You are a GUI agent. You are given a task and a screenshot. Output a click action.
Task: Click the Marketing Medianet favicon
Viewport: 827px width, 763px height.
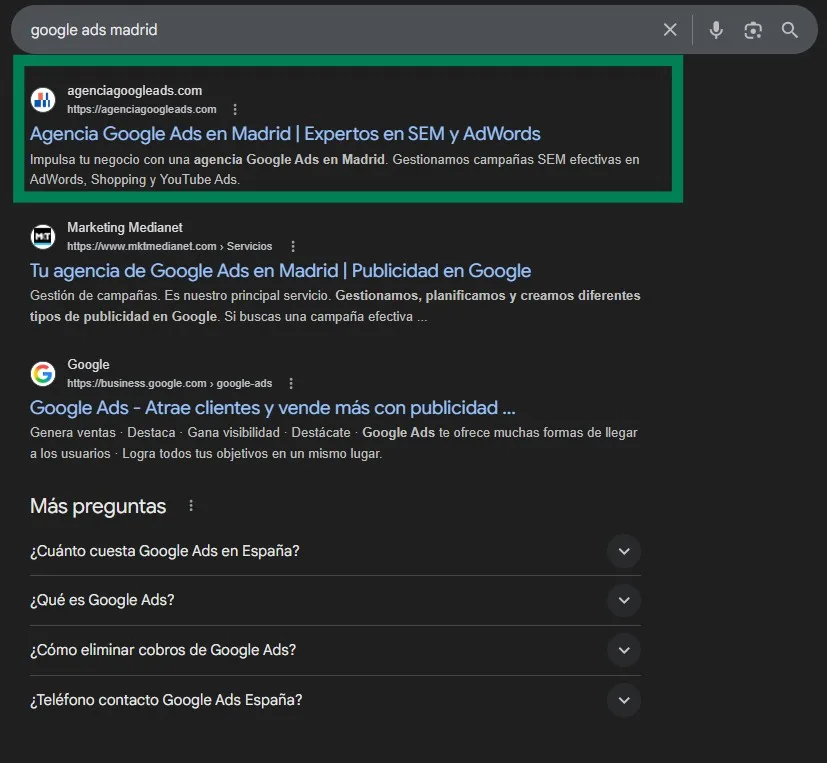pos(43,237)
